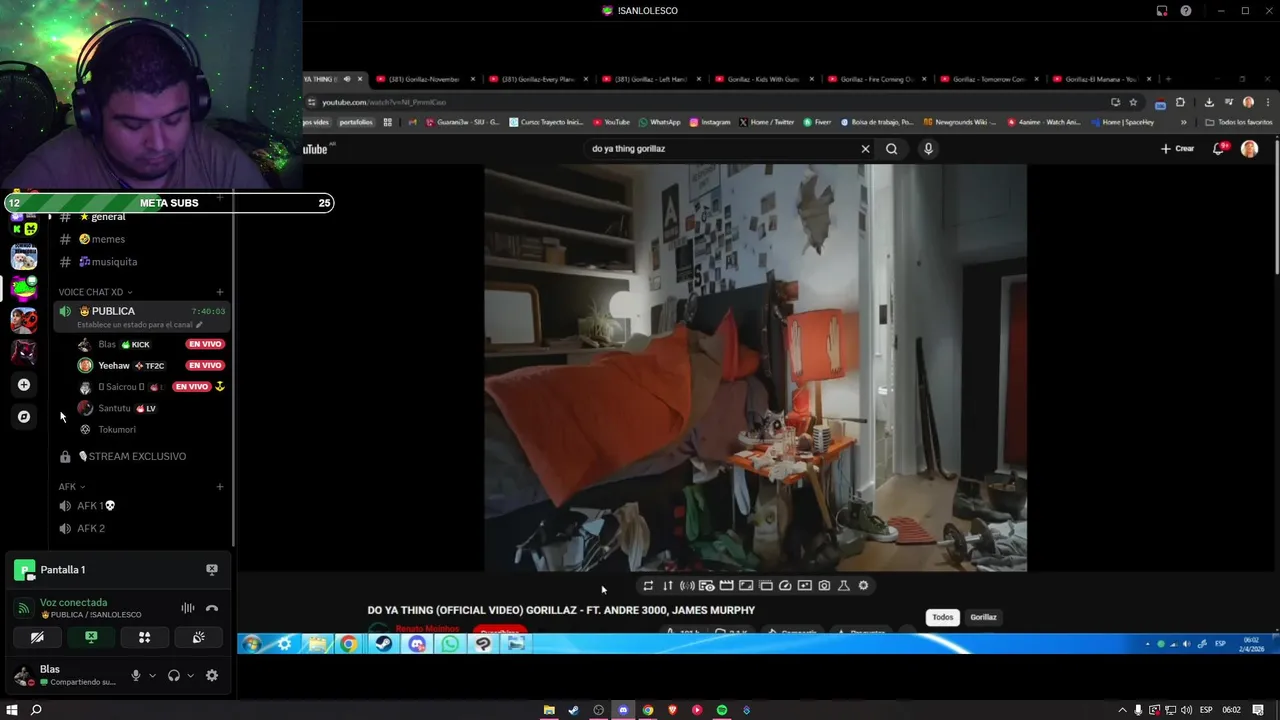
Task: Open the Instagram bookmark
Action: tap(710, 122)
